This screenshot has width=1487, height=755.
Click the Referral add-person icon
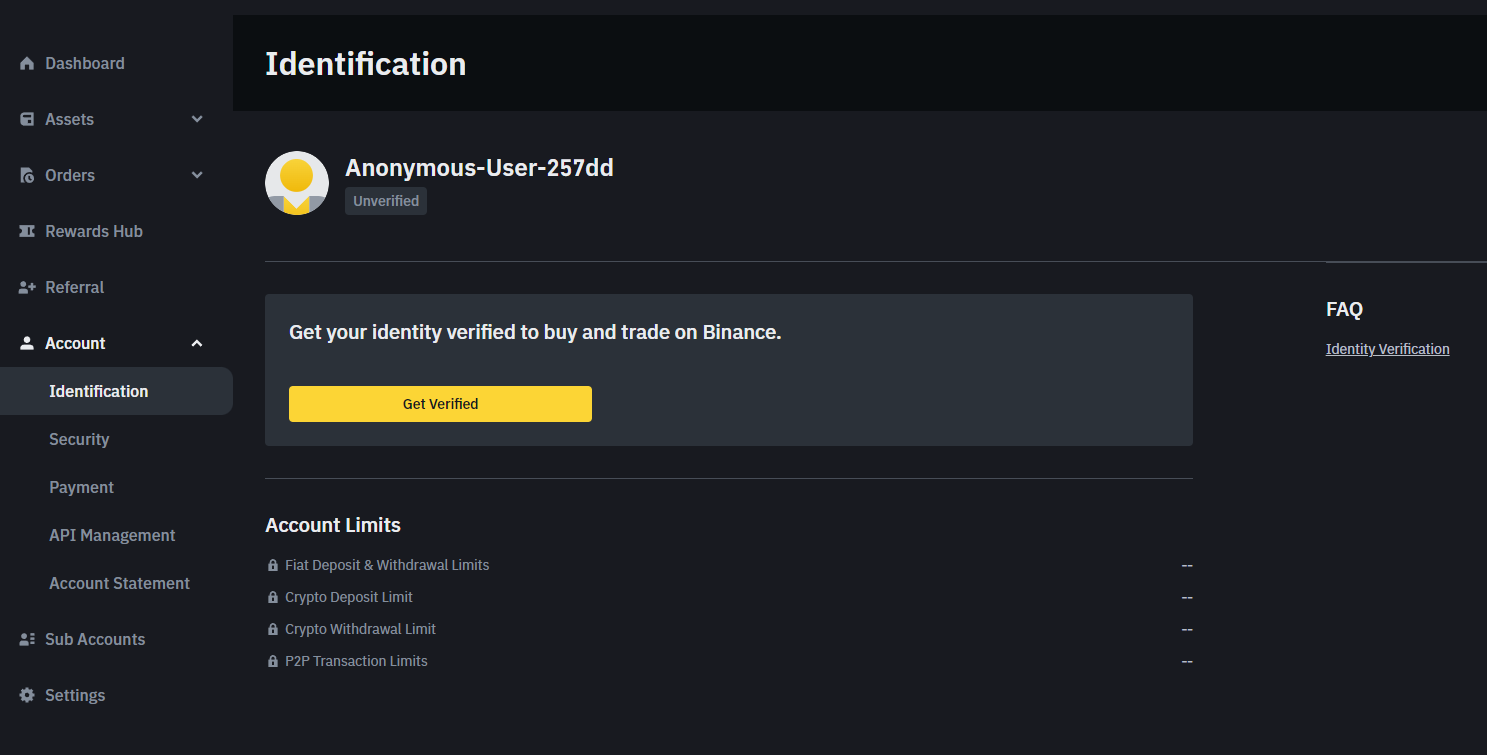[x=27, y=287]
